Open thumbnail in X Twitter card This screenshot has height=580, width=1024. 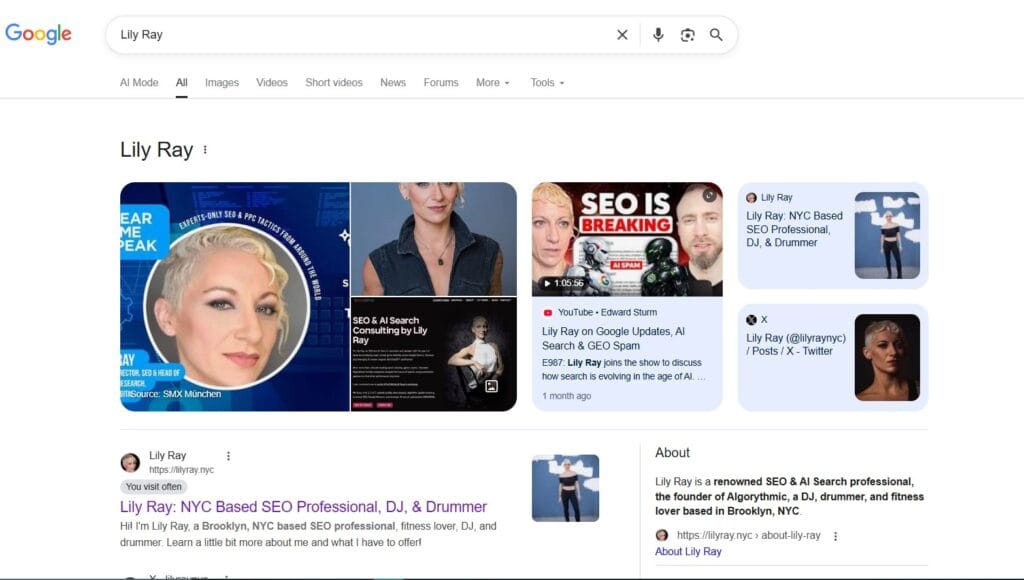[887, 357]
